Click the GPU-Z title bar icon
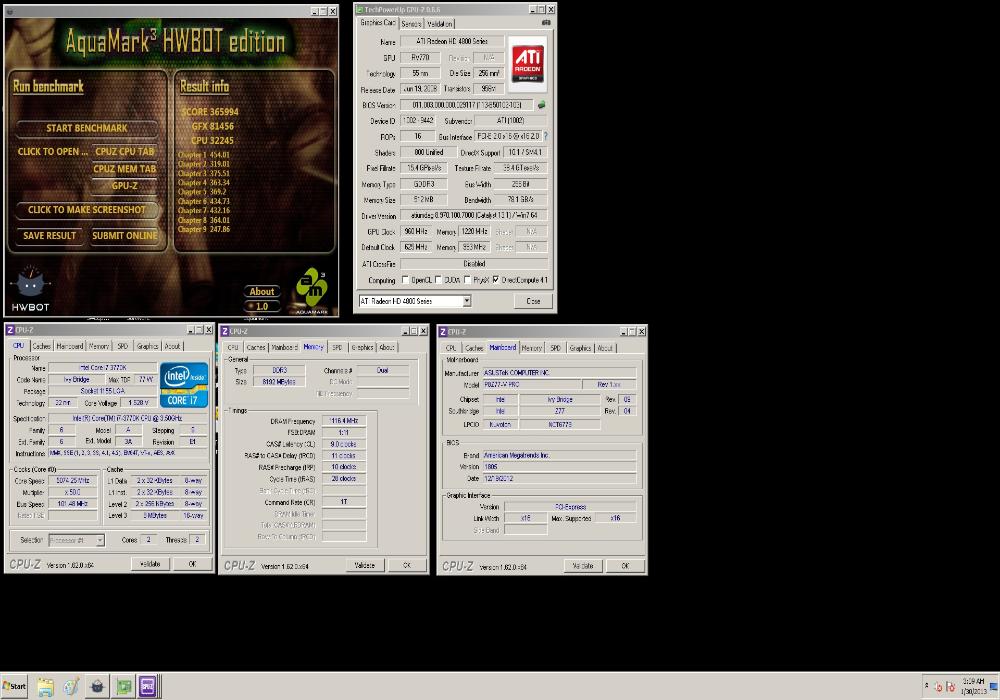 coord(359,9)
